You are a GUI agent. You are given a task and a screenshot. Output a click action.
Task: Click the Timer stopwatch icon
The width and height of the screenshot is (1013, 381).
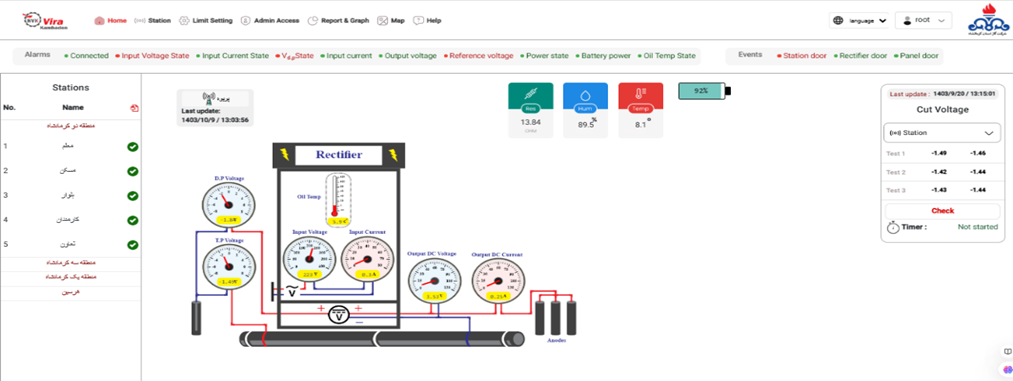[892, 227]
